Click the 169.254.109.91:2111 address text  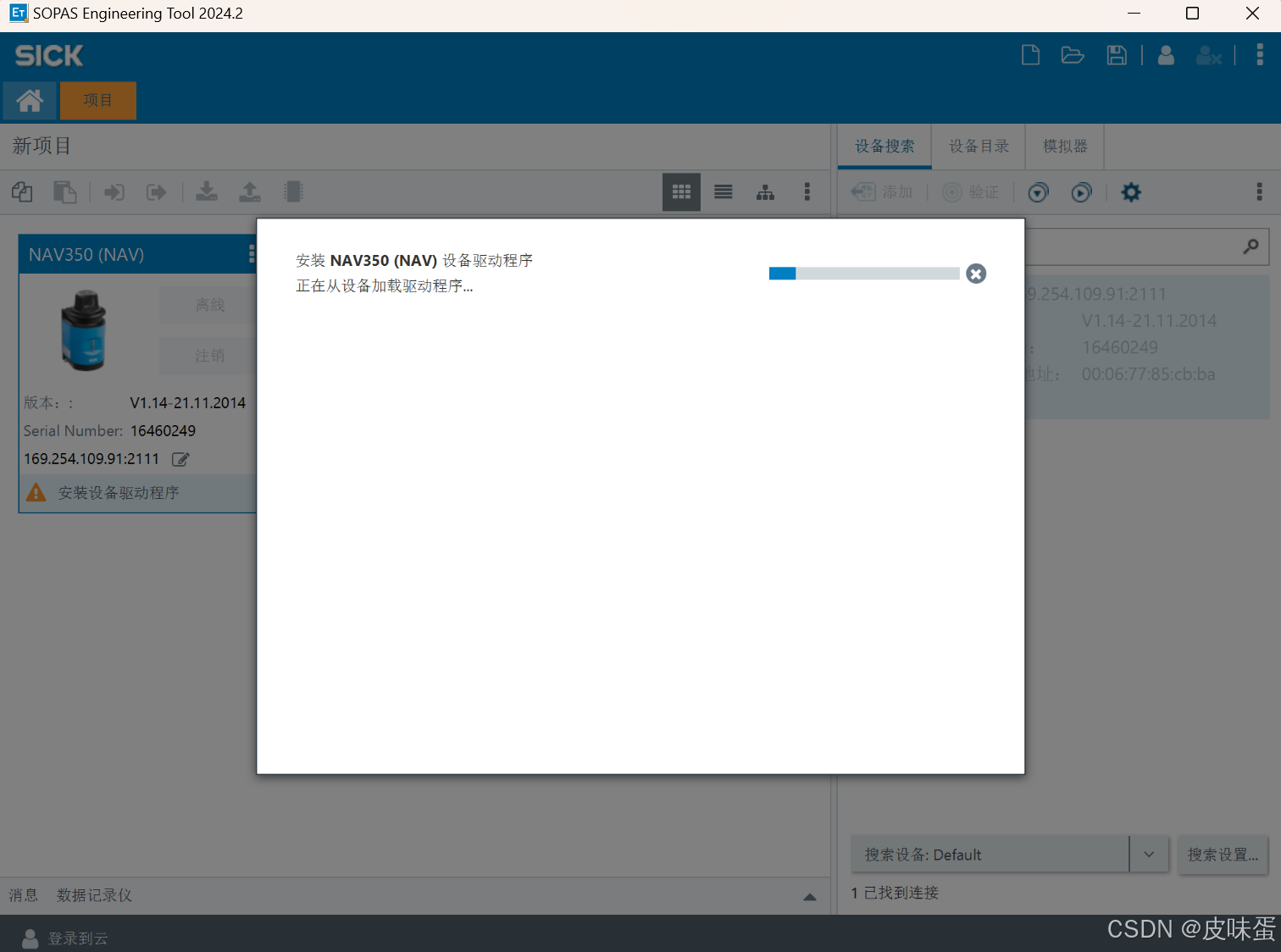pyautogui.click(x=91, y=459)
